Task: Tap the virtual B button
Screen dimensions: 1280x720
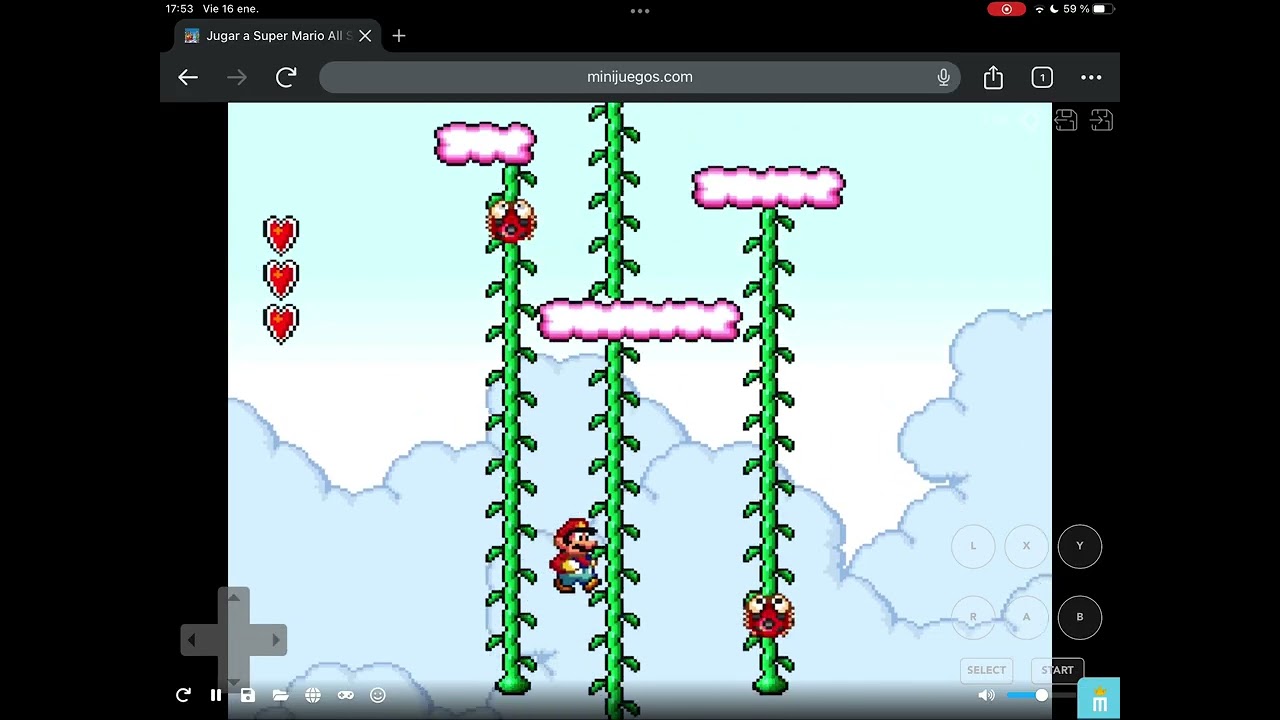Action: (x=1080, y=617)
